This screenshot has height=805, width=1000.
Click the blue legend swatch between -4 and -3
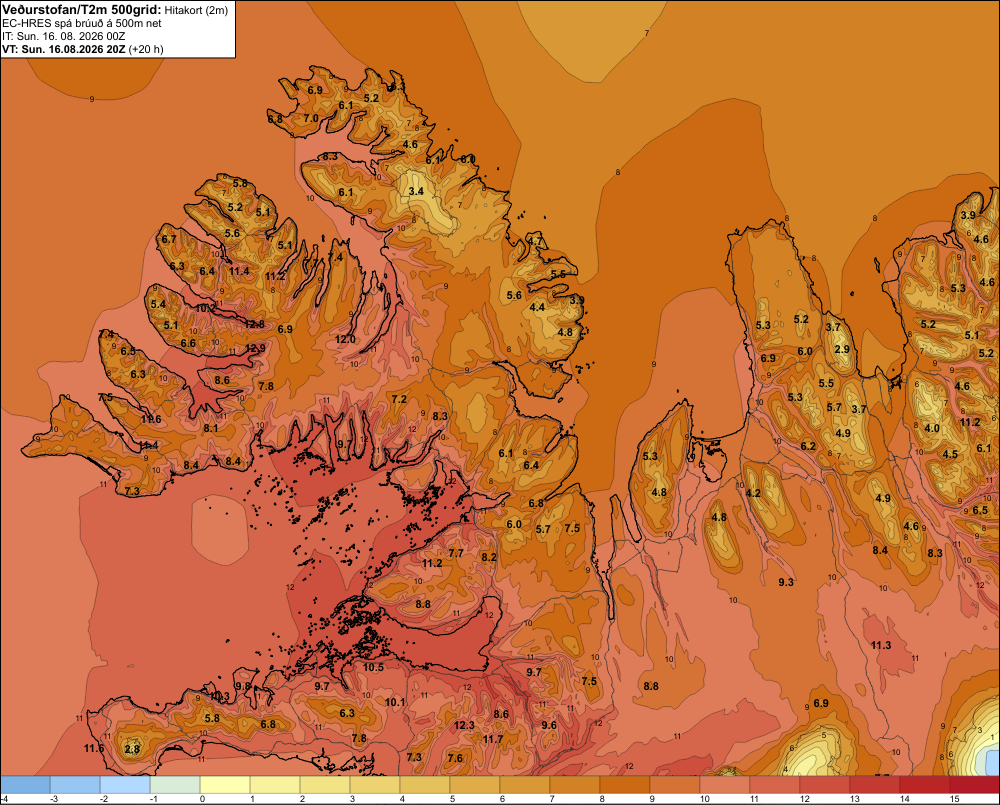click(26, 785)
